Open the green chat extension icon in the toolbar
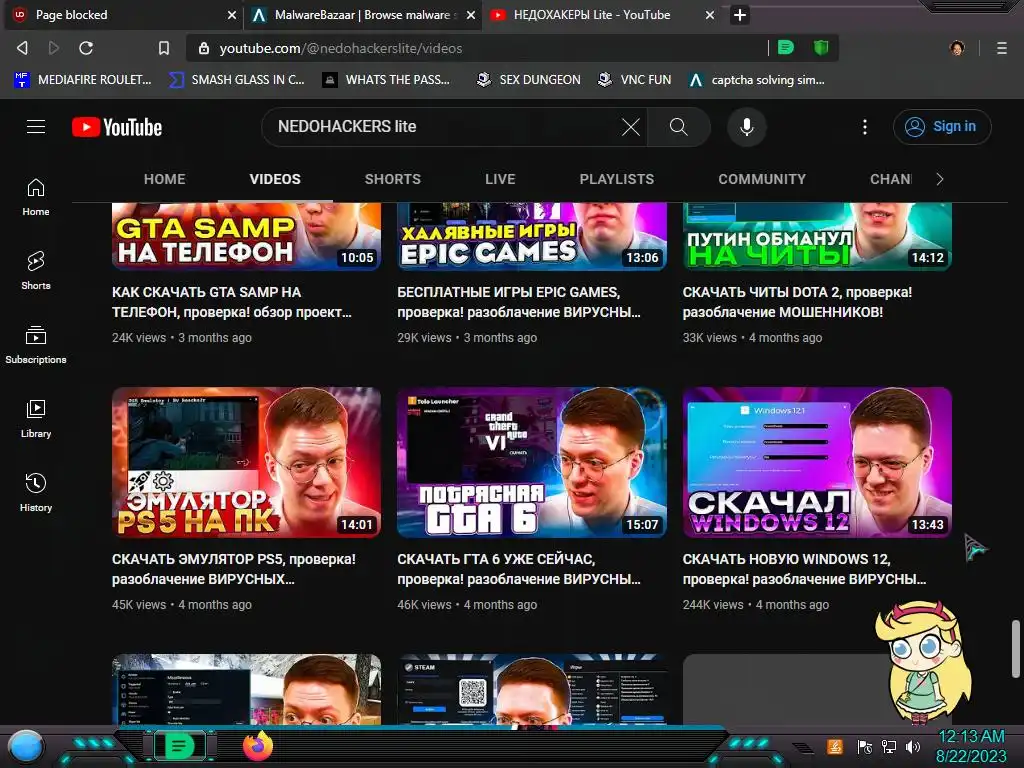This screenshot has height=768, width=1024. 786,47
